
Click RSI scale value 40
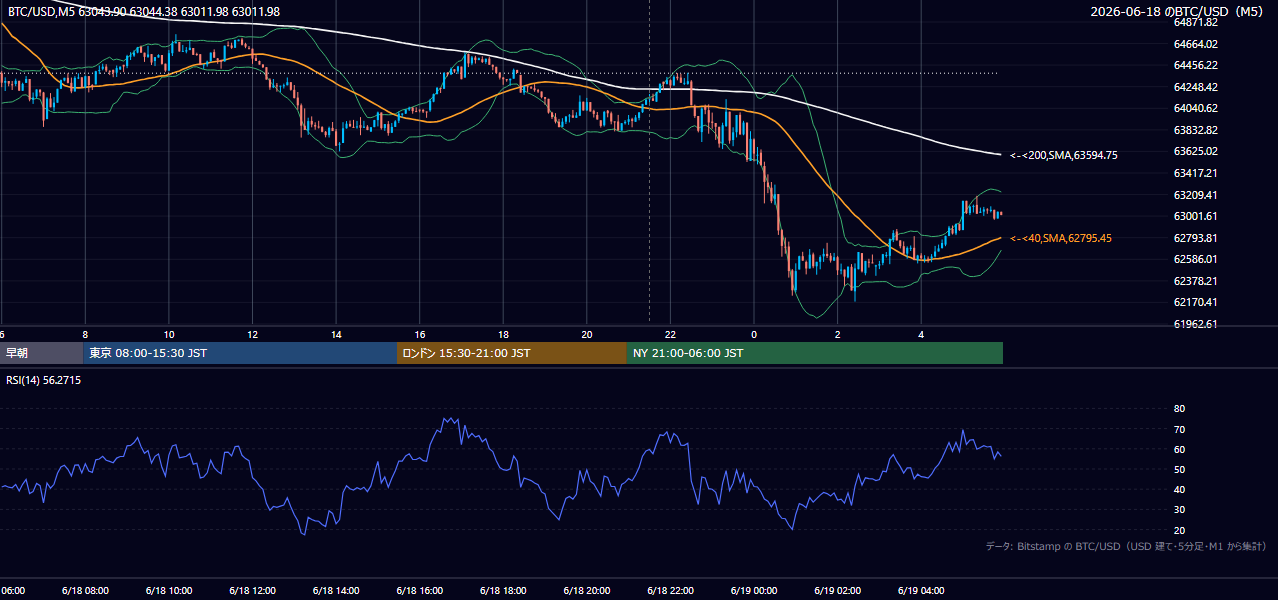(x=1179, y=489)
